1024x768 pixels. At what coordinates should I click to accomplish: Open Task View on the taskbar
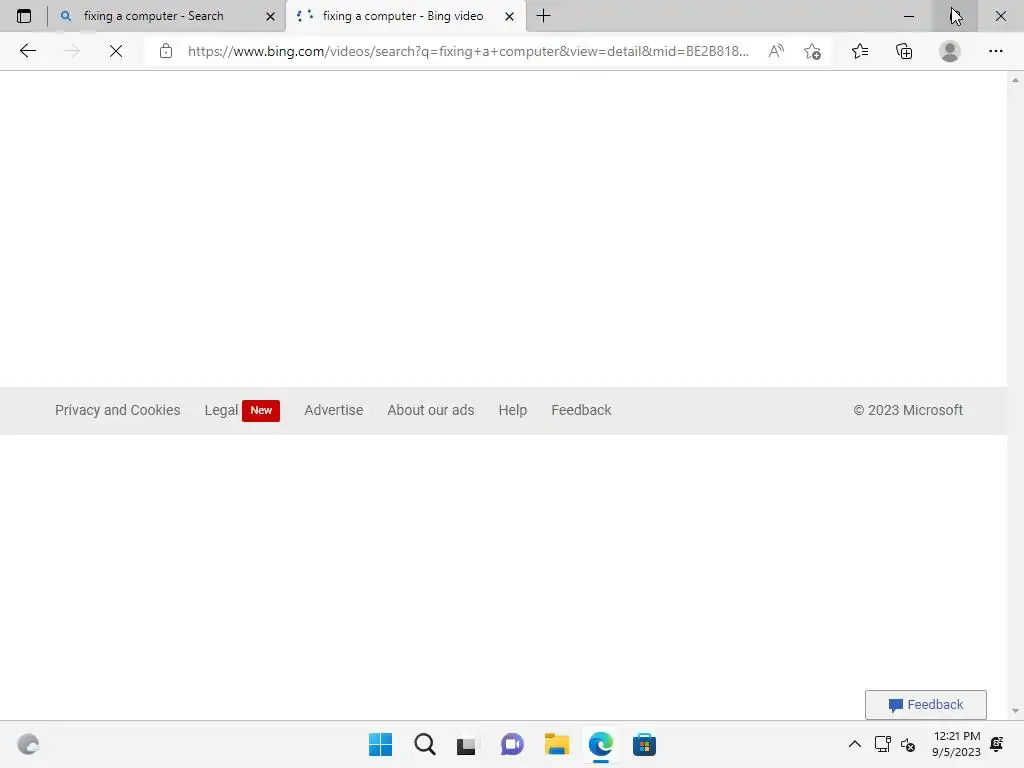466,744
